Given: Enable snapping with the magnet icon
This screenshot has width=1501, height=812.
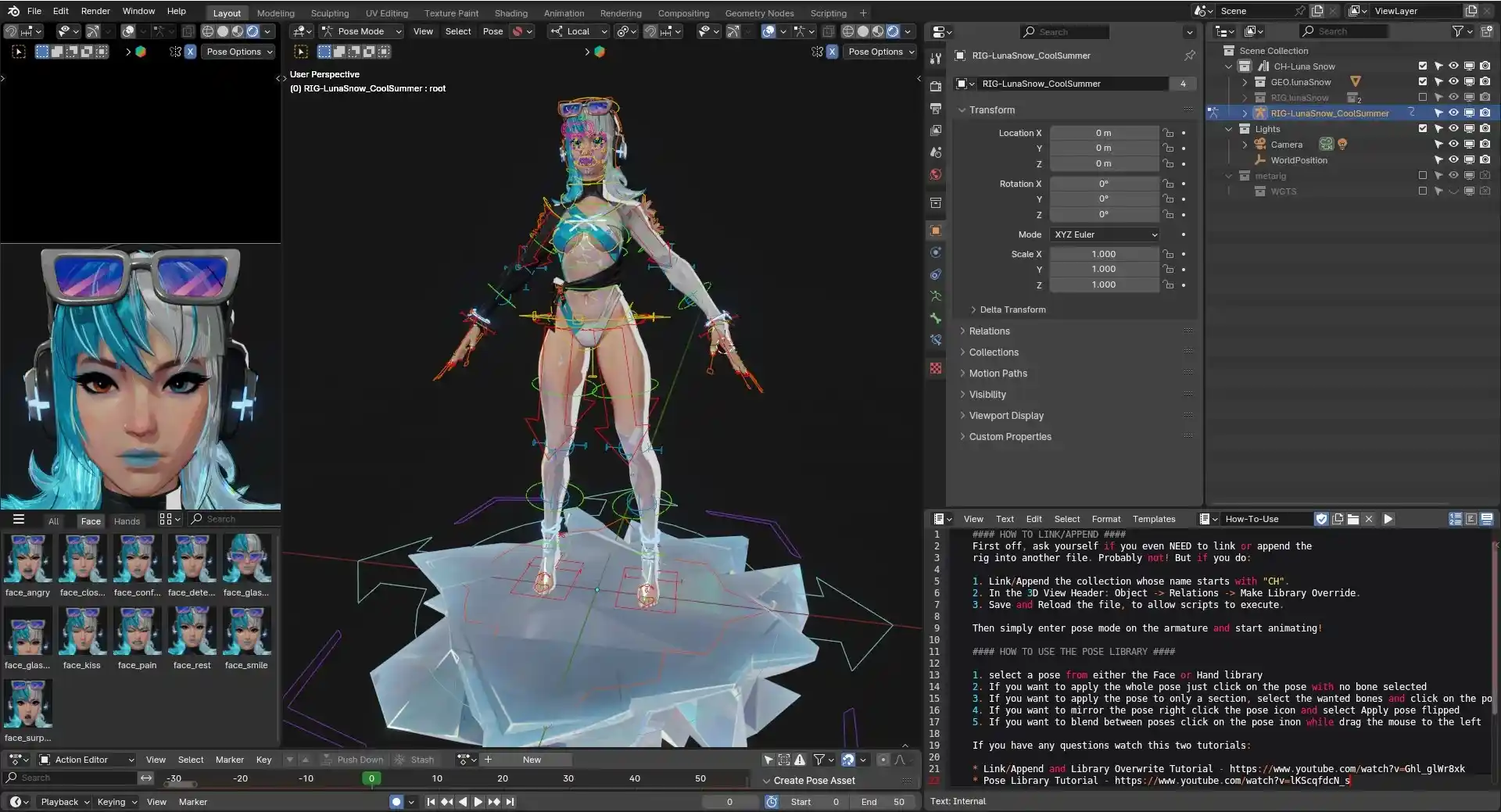Looking at the screenshot, I should (651, 31).
